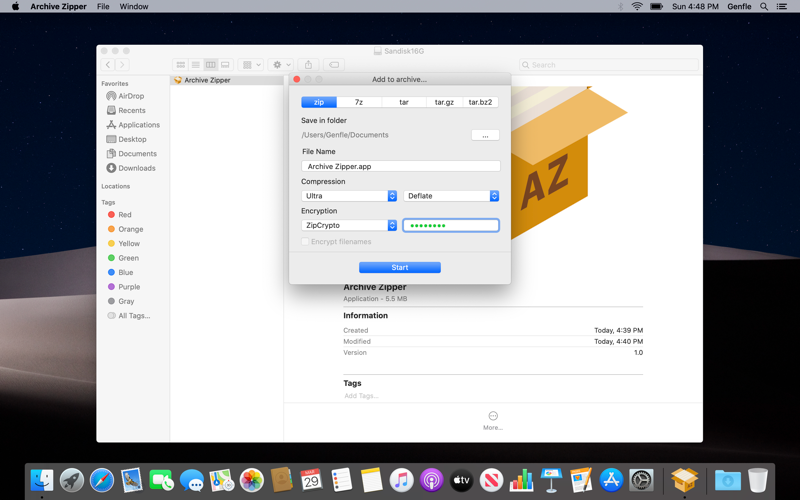Open Desktop in Finder sidebar
800x500 pixels.
click(x=127, y=139)
